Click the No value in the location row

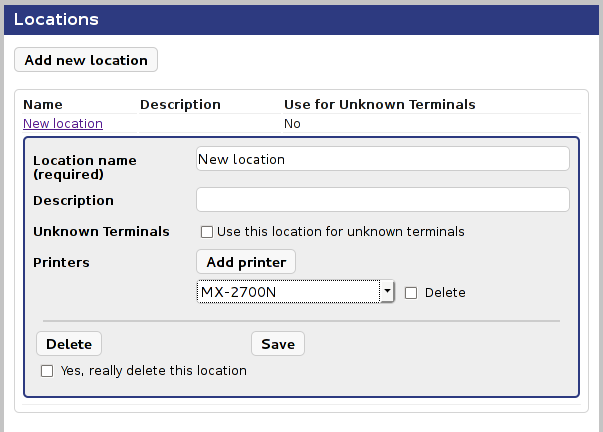[x=293, y=124]
